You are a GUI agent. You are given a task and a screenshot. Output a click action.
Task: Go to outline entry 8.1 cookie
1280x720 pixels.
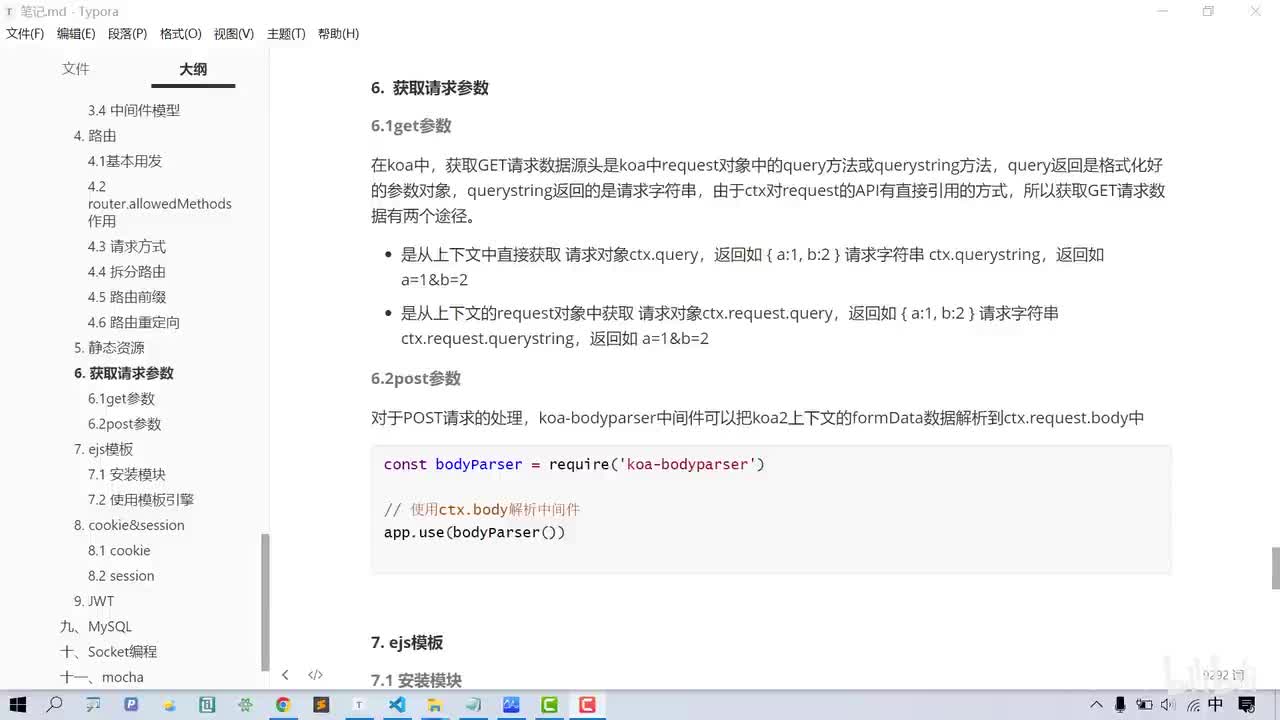pos(119,551)
